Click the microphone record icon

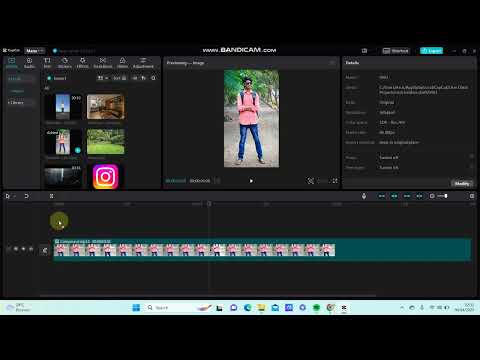tap(364, 196)
